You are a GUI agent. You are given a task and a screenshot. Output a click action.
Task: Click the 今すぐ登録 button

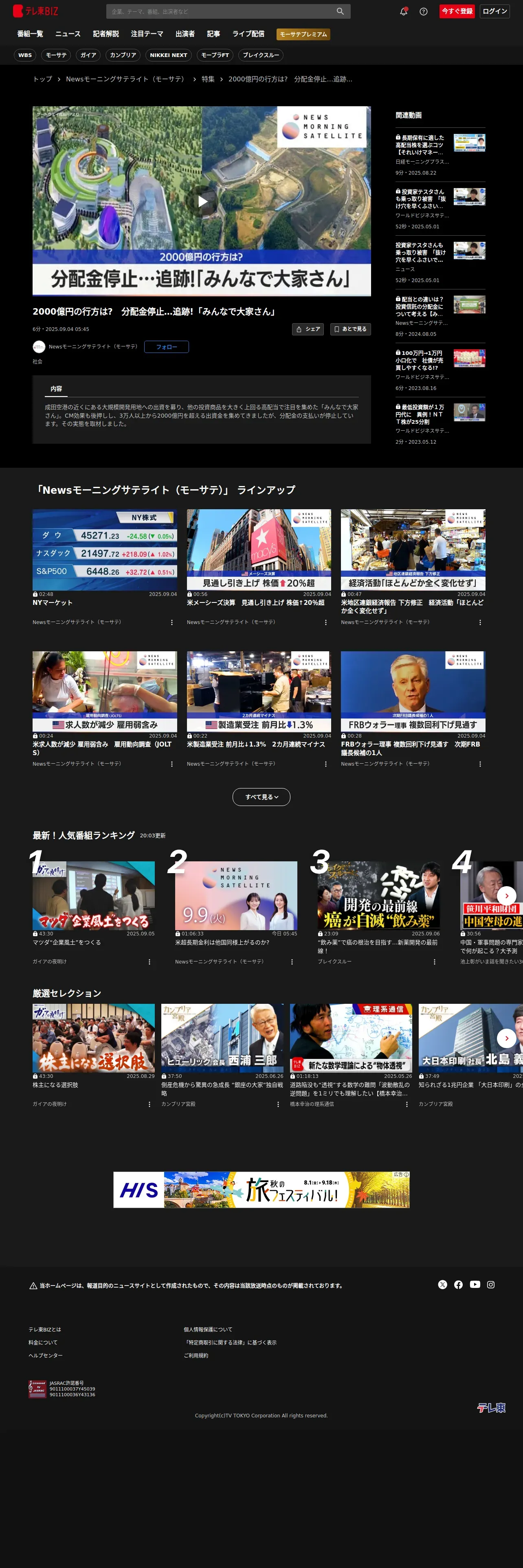click(457, 11)
